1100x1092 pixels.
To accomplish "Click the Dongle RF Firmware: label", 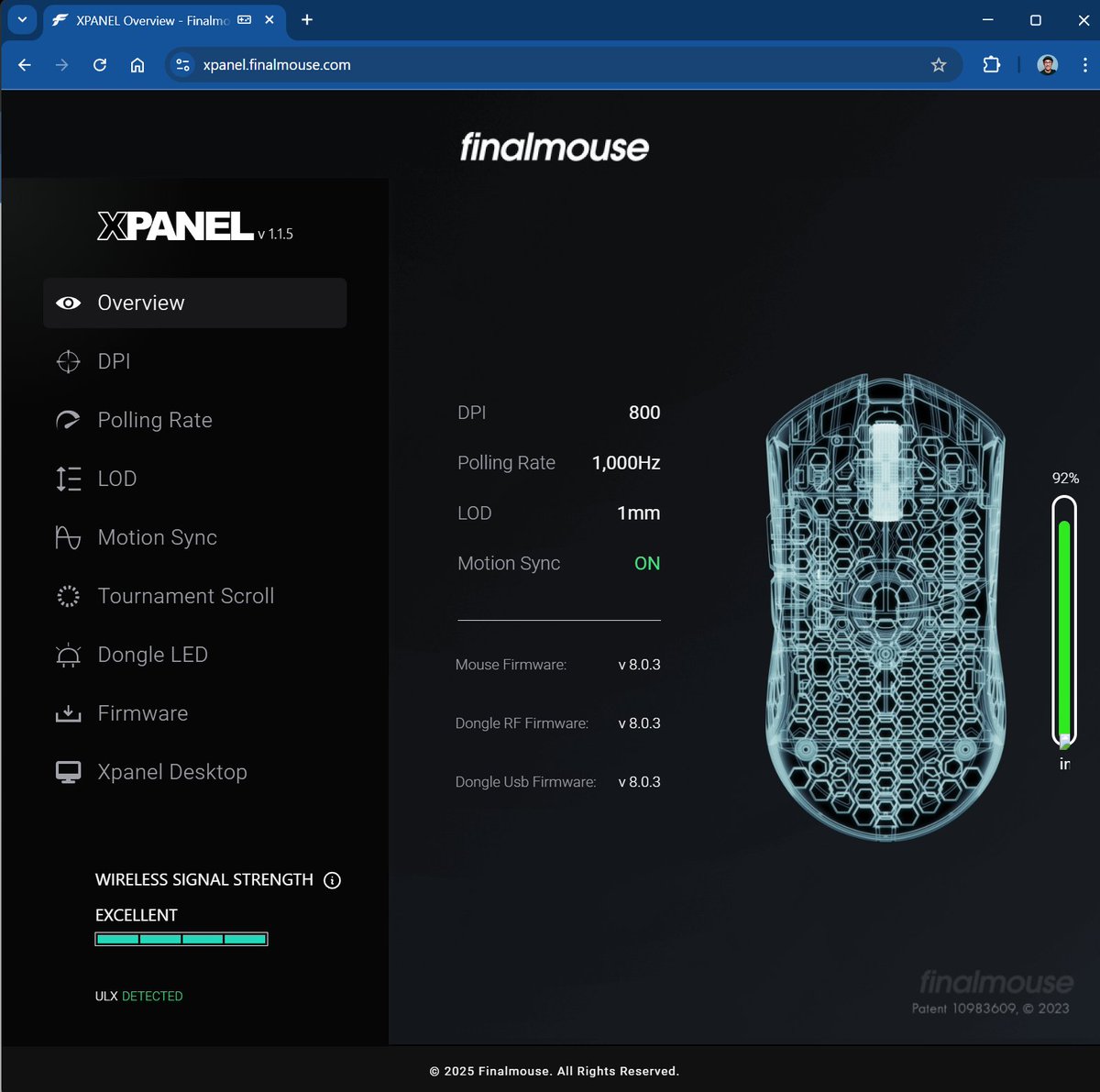I will click(522, 723).
